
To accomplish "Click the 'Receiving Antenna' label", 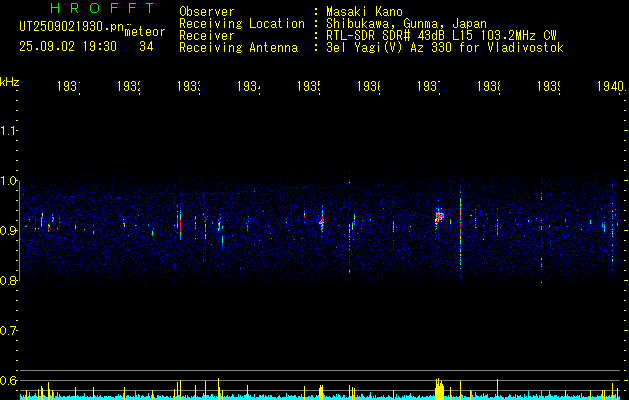I will coord(239,48).
